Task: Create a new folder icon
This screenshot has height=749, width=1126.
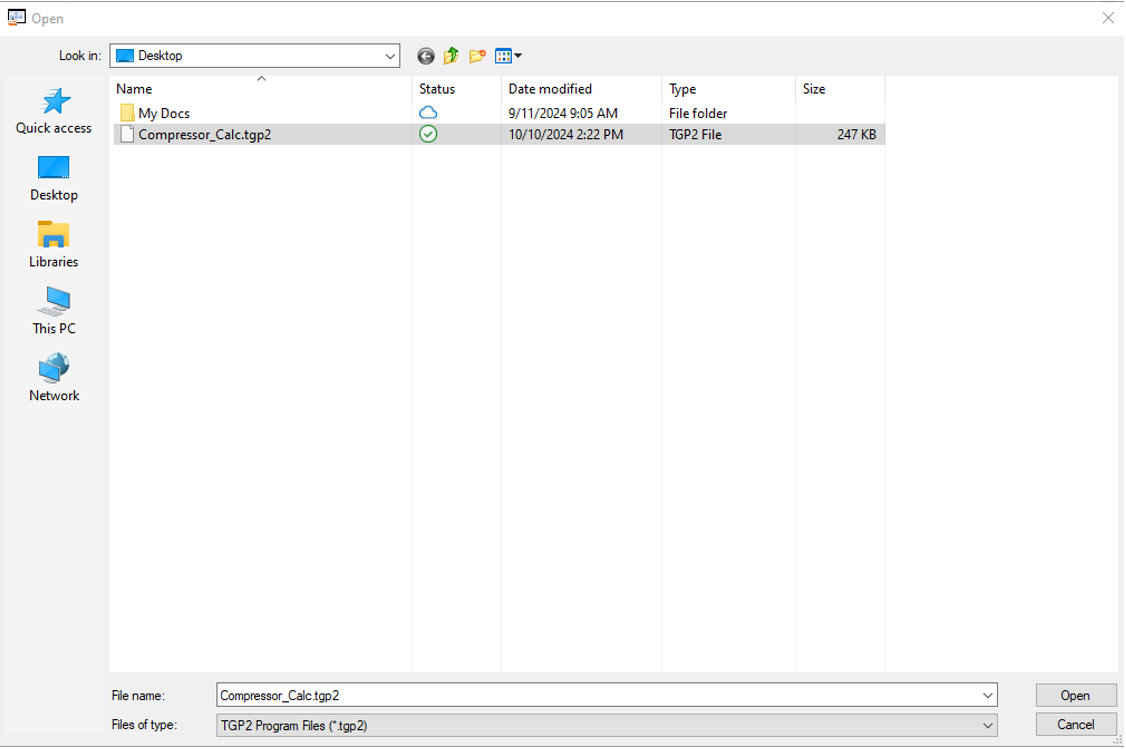Action: click(x=477, y=56)
